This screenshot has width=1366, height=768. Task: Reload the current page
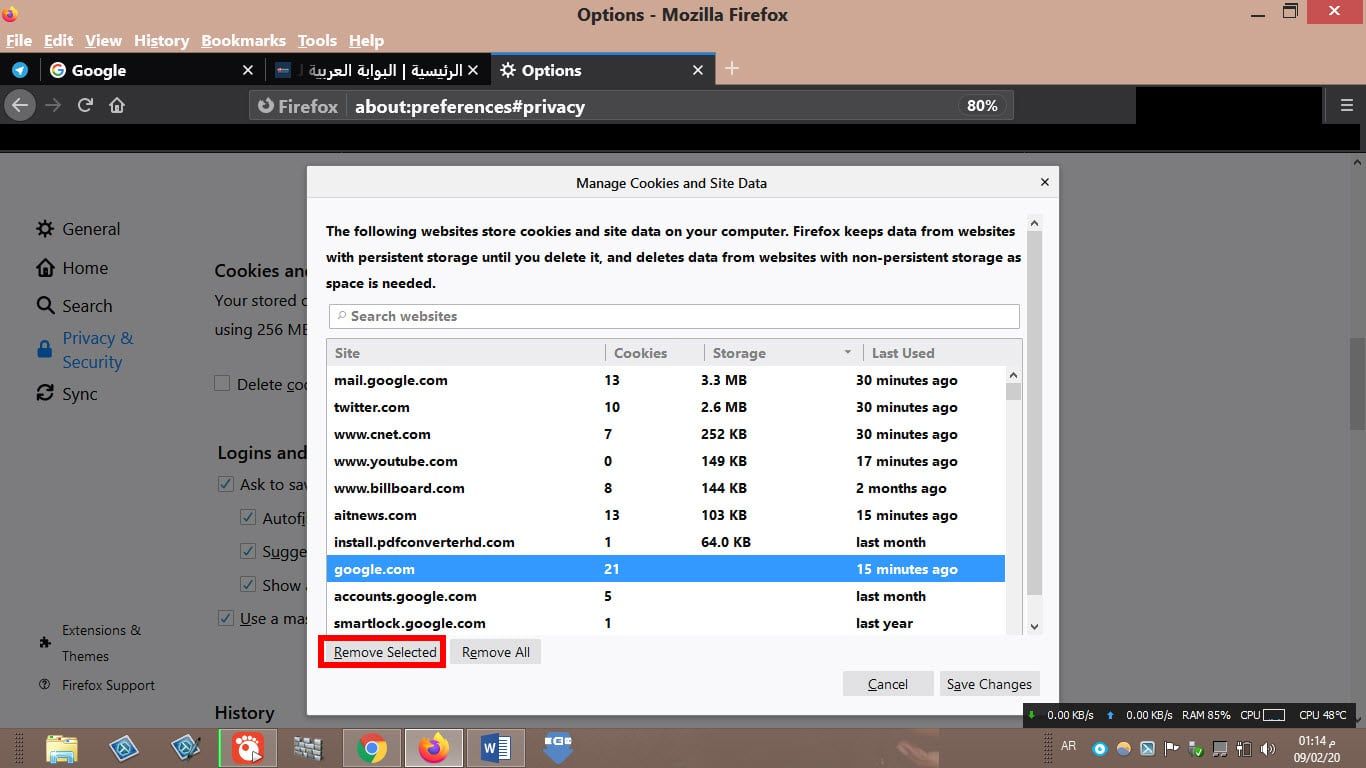click(x=85, y=105)
